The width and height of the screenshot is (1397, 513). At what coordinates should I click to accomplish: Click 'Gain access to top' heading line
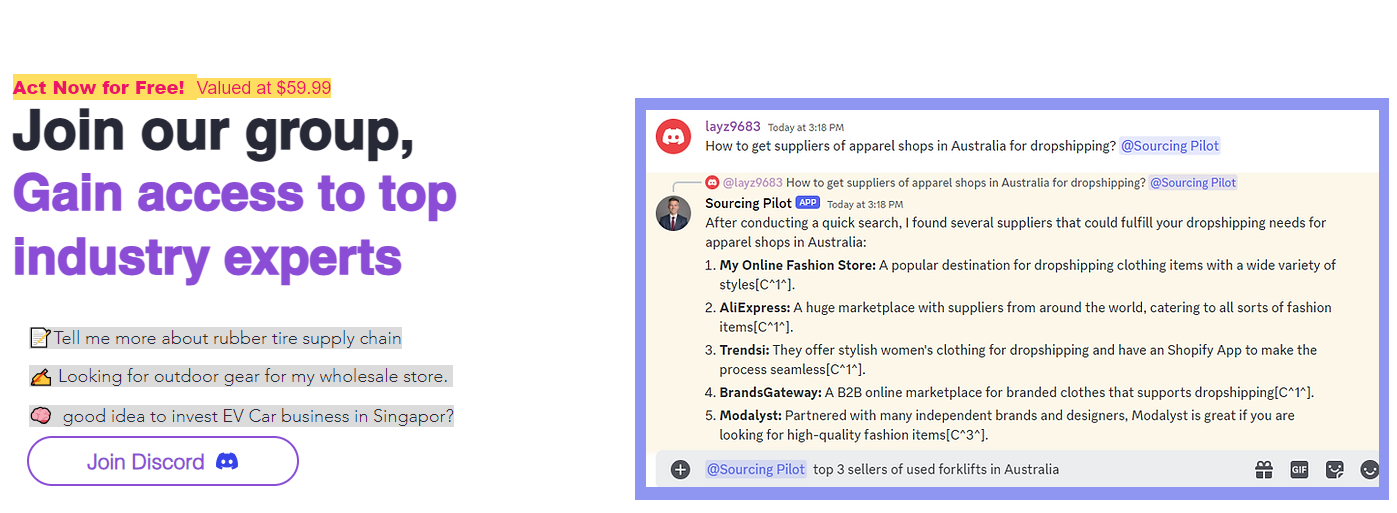point(235,194)
